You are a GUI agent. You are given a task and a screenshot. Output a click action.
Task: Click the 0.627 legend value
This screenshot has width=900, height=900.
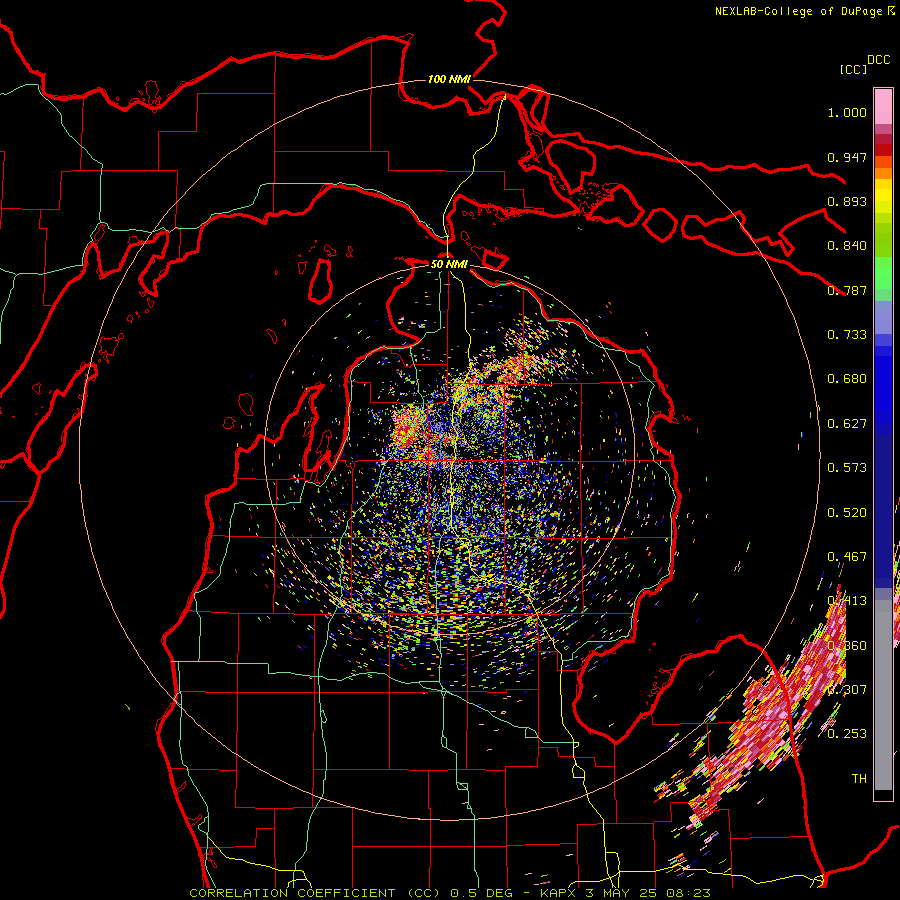[847, 424]
